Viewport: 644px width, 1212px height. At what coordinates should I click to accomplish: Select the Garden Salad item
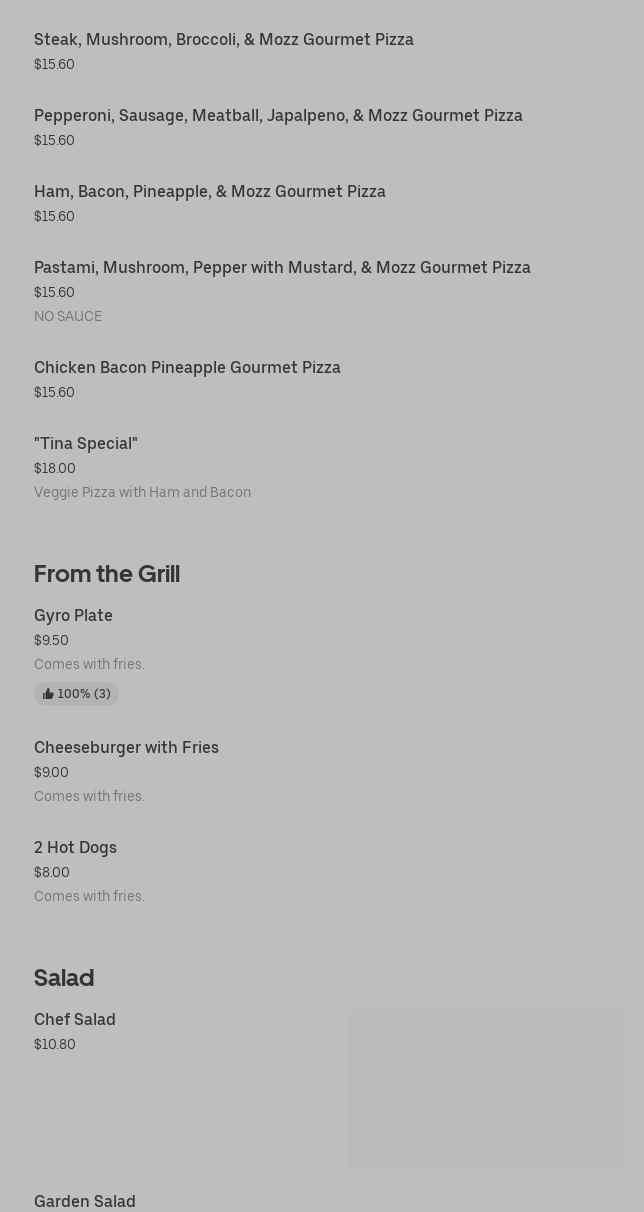pos(85,1201)
